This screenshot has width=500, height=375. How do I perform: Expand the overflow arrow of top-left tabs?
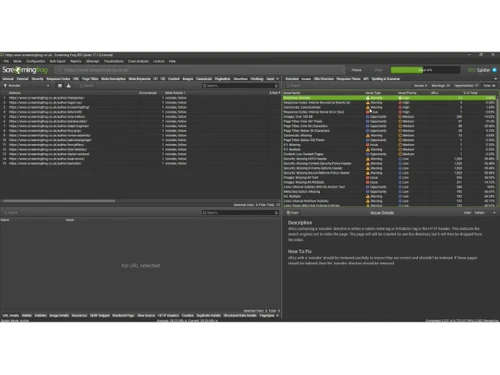tap(277, 79)
